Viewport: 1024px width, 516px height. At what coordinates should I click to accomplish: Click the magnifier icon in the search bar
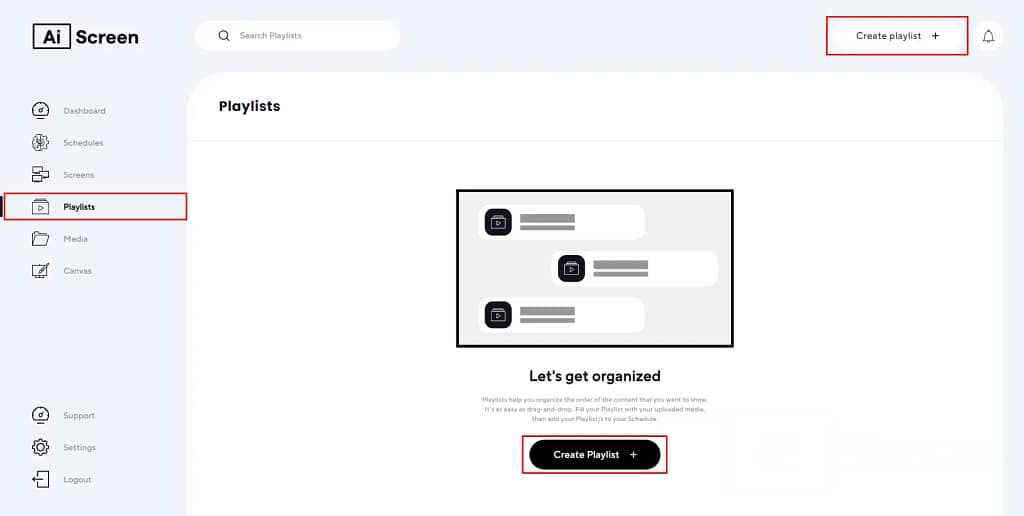[x=224, y=36]
